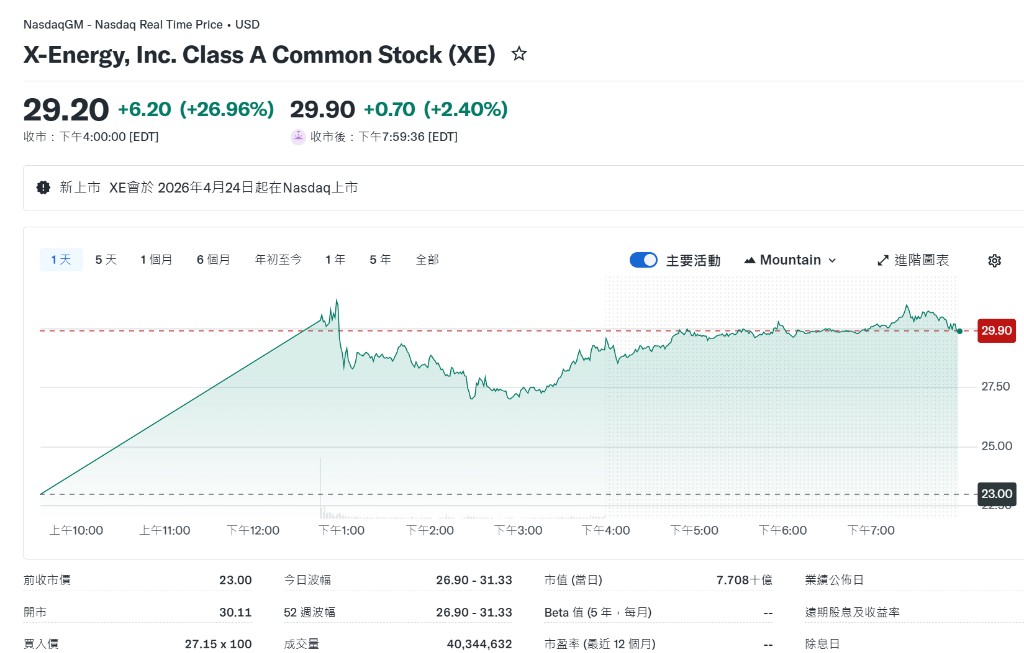Choose the 6個月 range tab

point(213,260)
